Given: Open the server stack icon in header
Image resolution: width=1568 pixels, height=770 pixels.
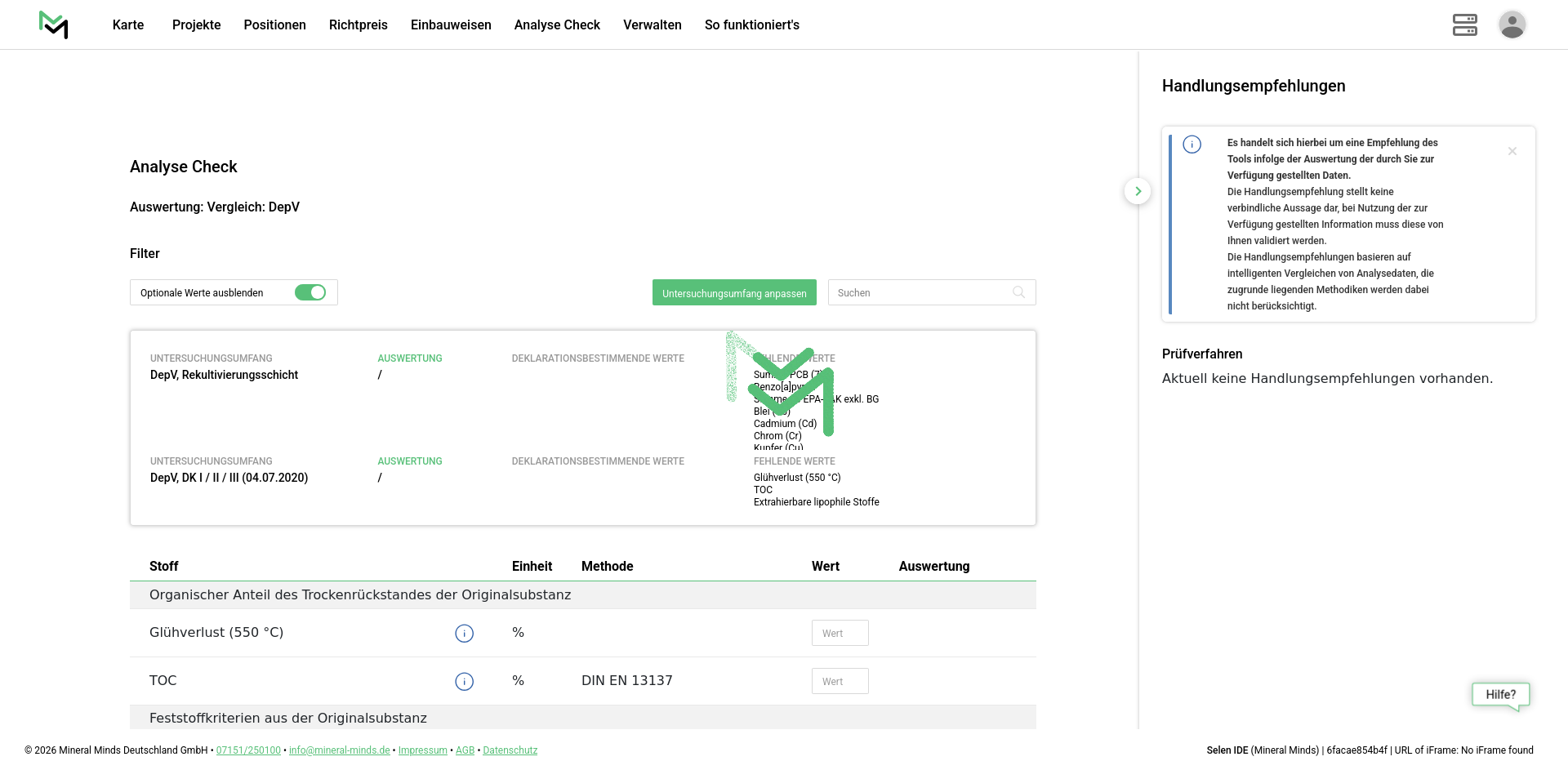Looking at the screenshot, I should [x=1464, y=24].
